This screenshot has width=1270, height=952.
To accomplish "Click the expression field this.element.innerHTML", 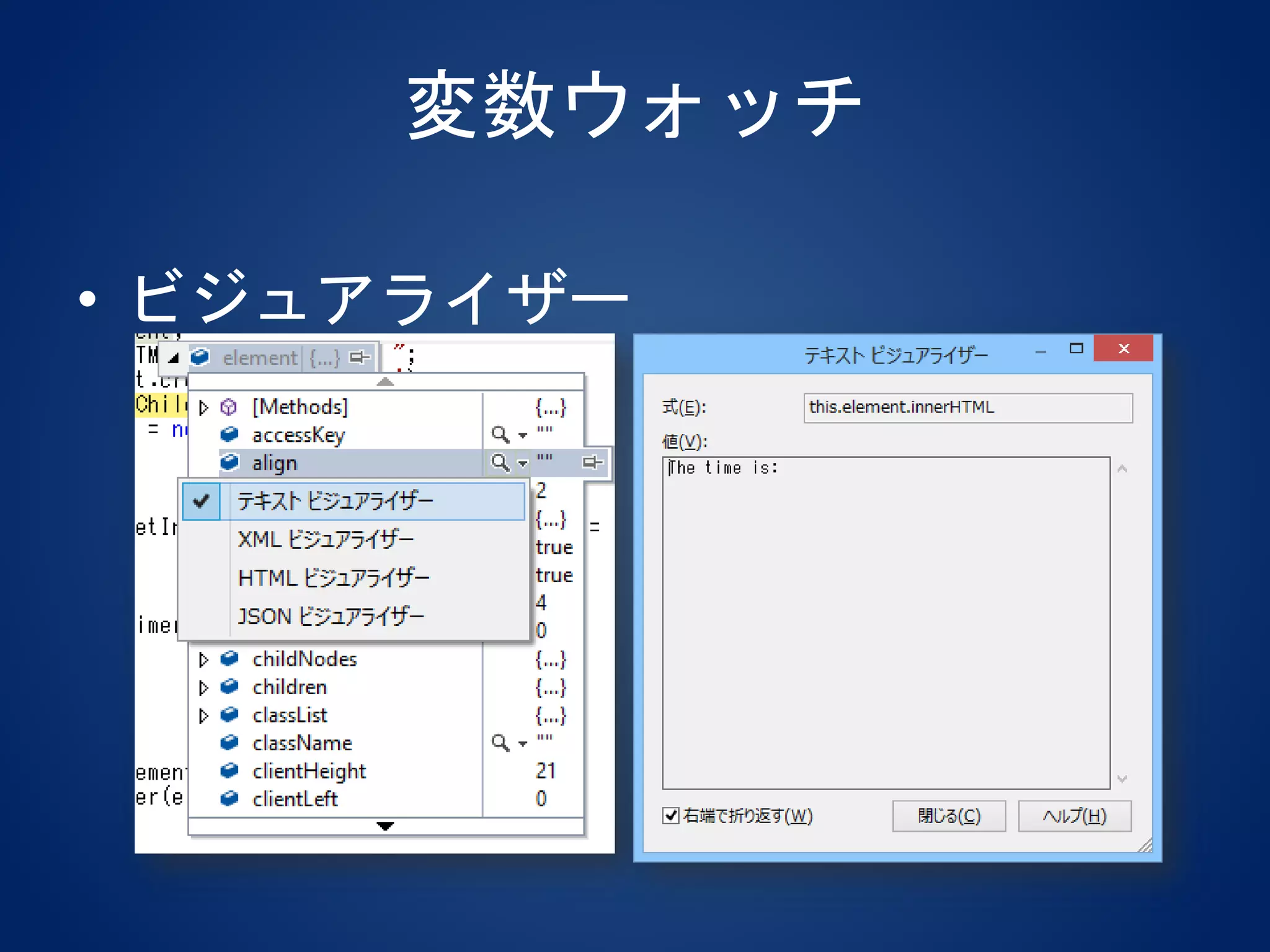I will pos(968,408).
